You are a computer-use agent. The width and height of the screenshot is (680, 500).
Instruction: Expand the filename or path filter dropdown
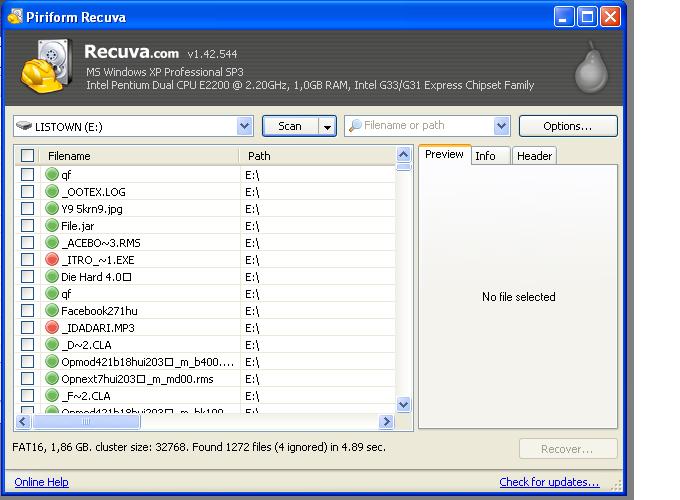(501, 126)
